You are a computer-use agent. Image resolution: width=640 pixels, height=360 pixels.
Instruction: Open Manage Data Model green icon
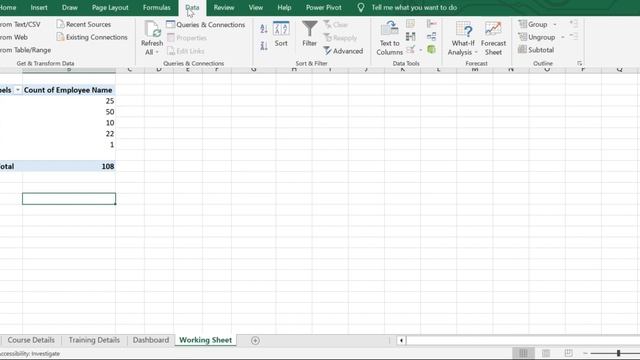[431, 50]
